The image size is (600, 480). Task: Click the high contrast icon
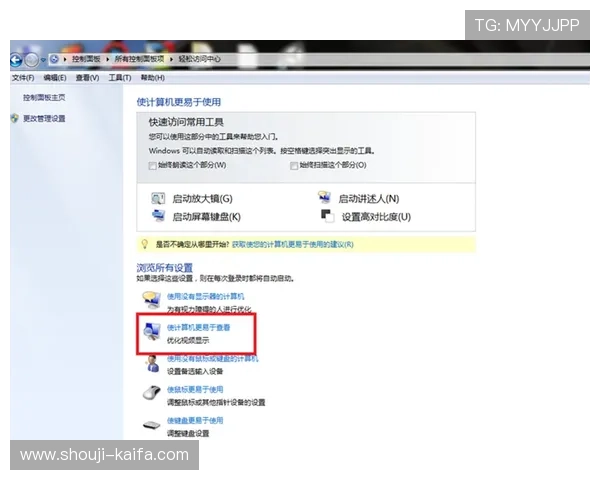click(x=327, y=216)
